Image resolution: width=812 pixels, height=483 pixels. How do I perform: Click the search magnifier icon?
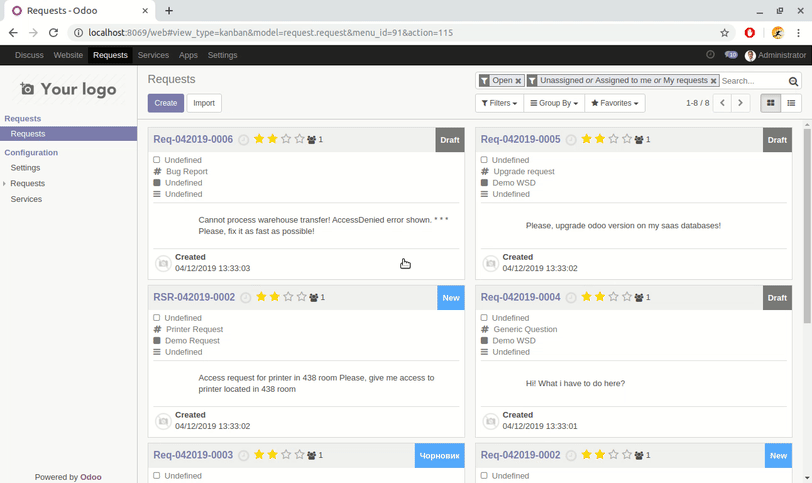(x=793, y=81)
